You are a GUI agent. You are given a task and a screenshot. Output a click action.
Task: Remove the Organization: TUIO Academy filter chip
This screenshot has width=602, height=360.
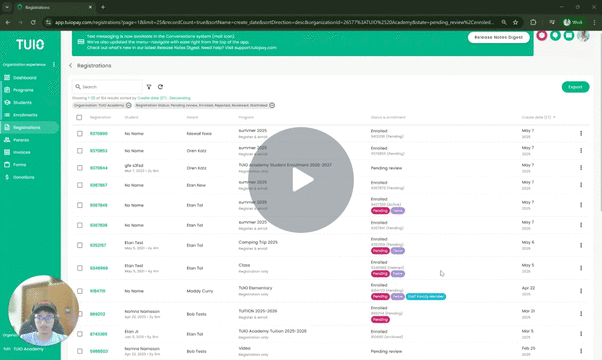(129, 105)
